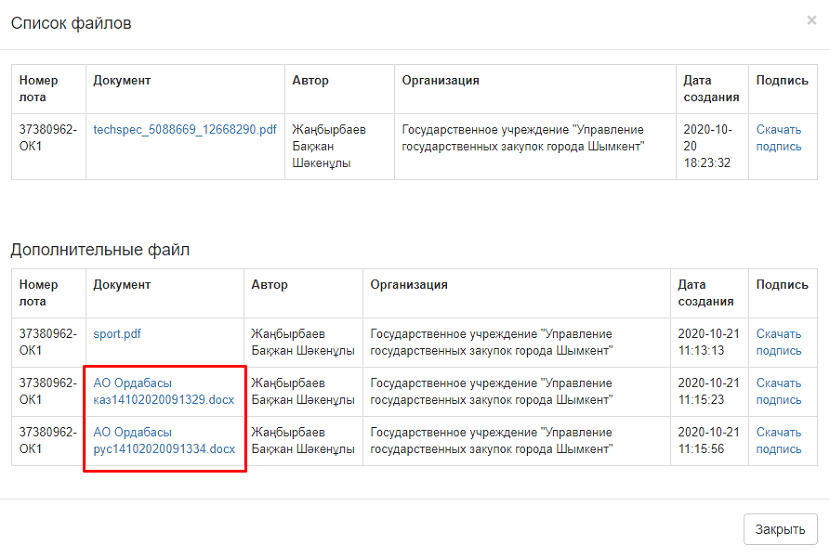The width and height of the screenshot is (830, 558).
Task: Download signature for the Ордабасы каз docx
Action: point(779,391)
